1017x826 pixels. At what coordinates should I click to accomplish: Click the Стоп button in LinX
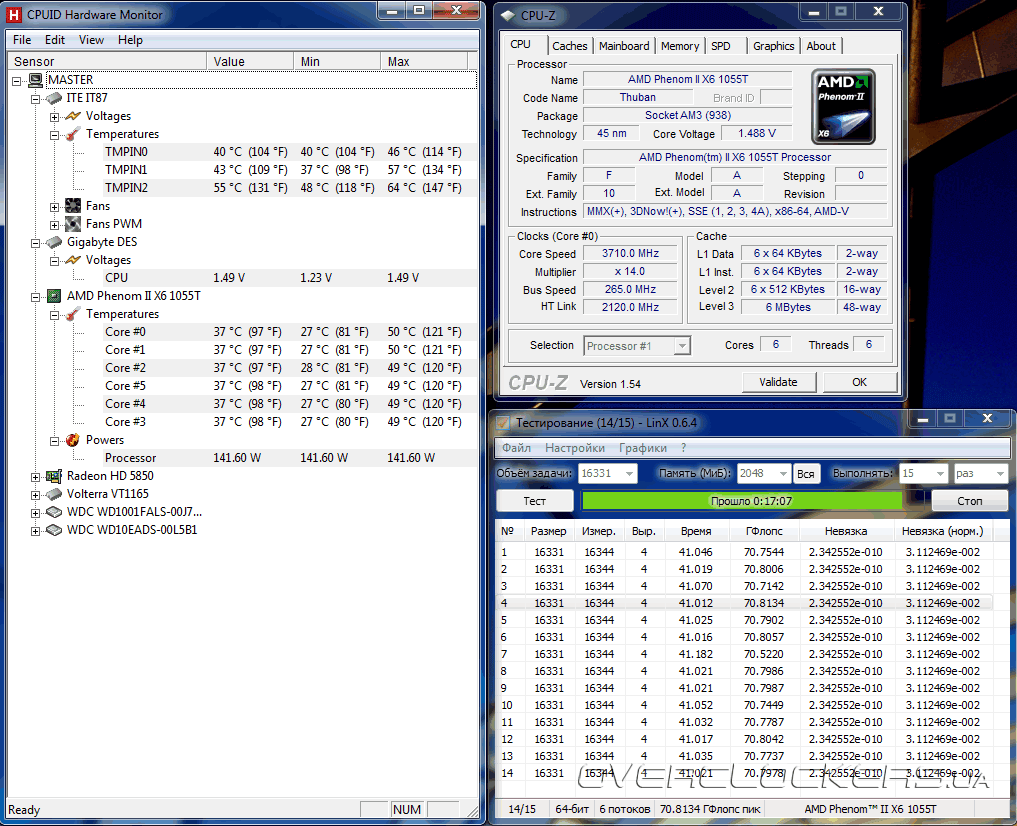tap(970, 501)
